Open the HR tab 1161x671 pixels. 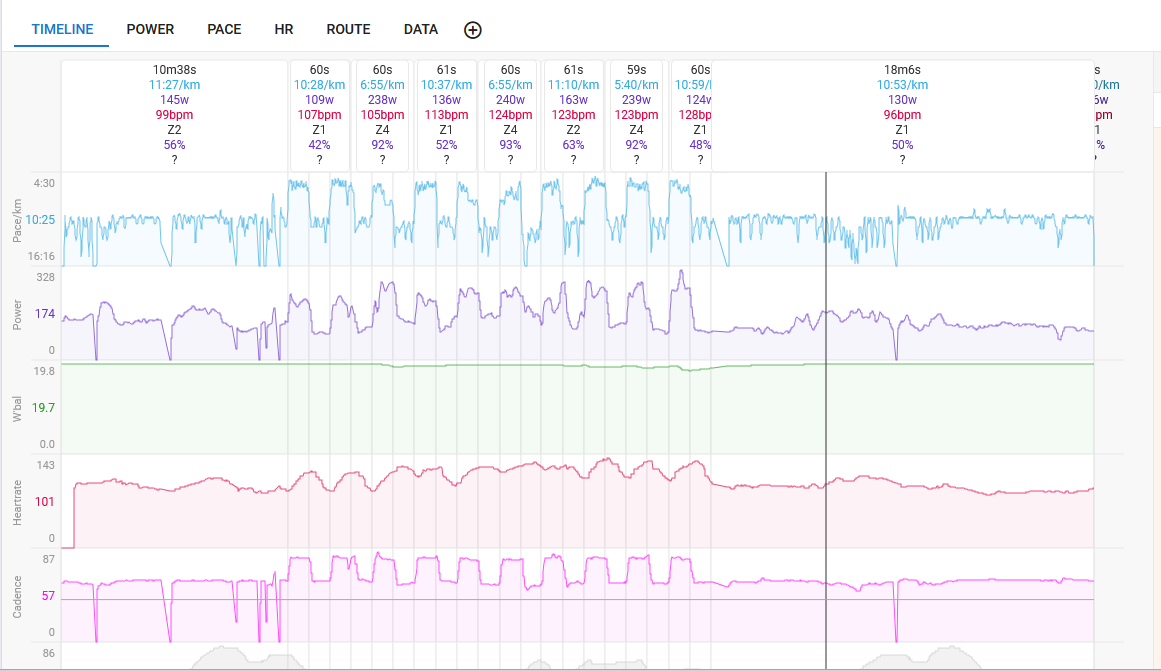pos(284,30)
